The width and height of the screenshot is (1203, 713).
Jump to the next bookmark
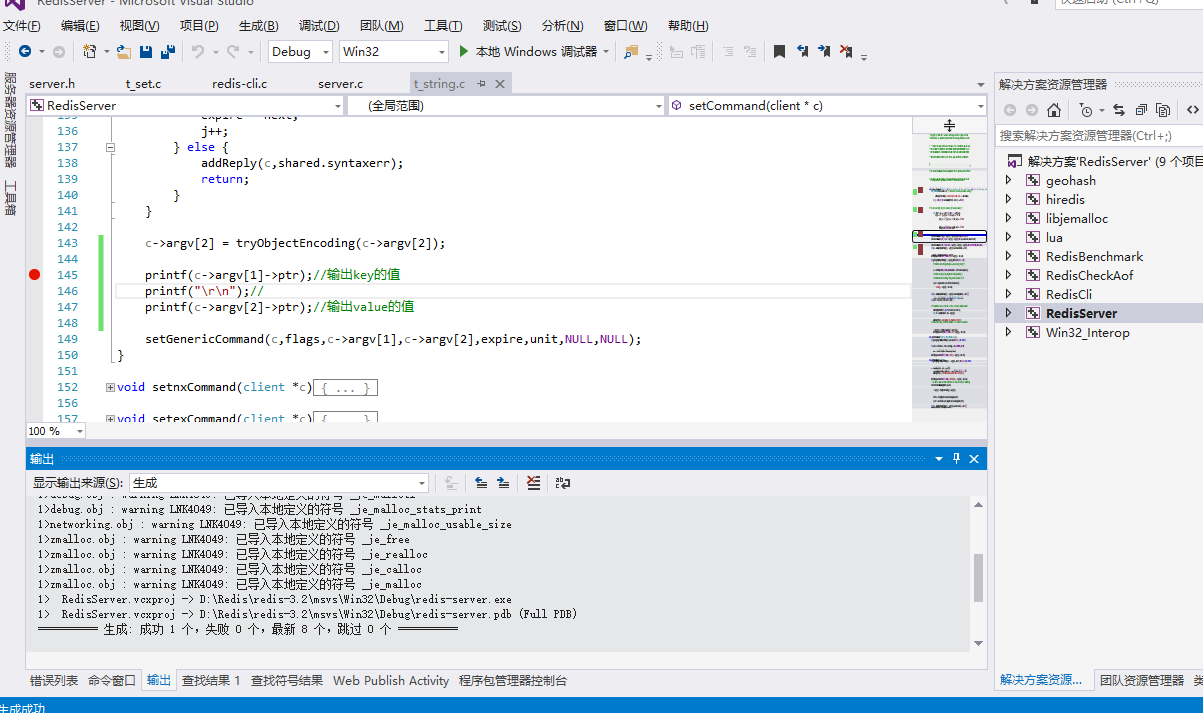(x=824, y=51)
